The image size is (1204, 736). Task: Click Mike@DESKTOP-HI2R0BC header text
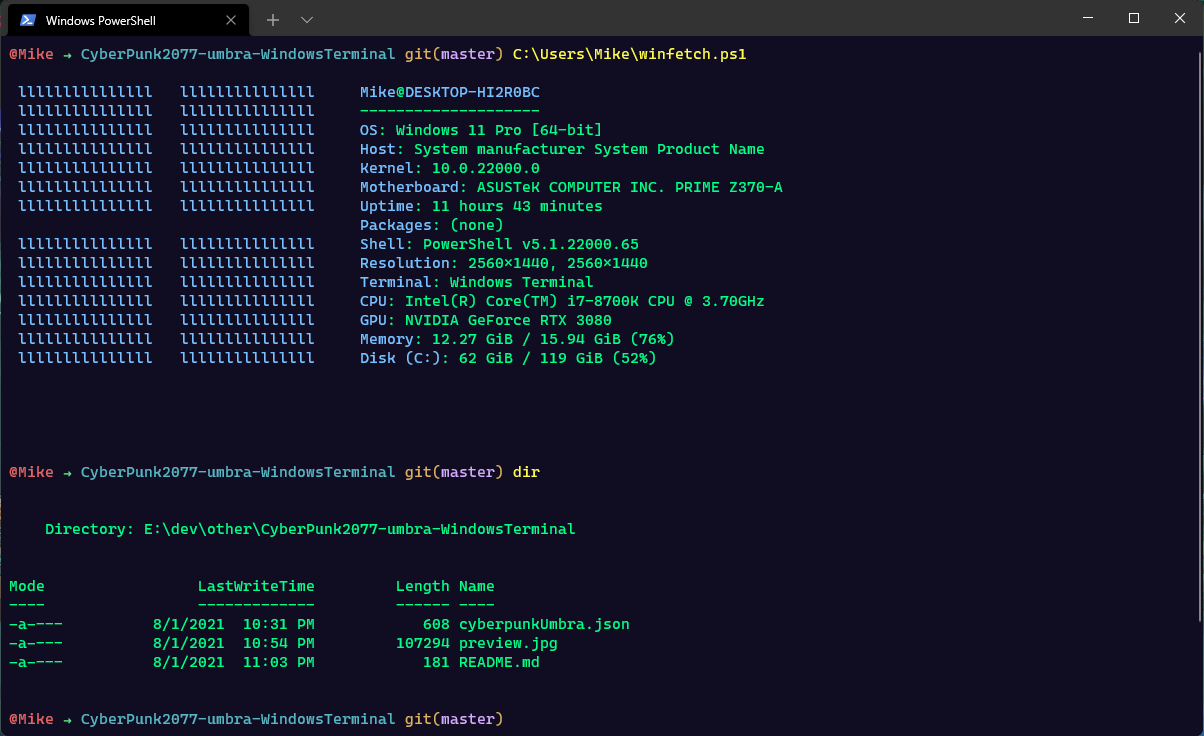(450, 92)
